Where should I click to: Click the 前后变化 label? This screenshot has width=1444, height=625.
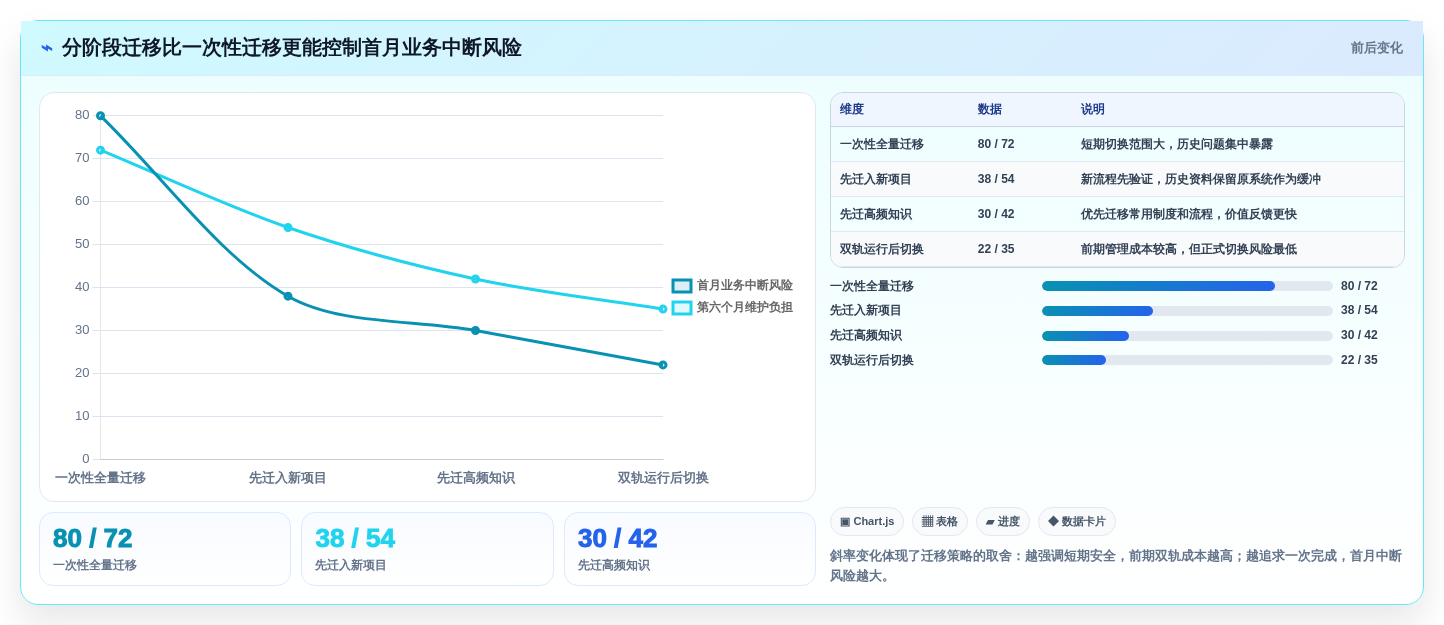(x=1376, y=48)
